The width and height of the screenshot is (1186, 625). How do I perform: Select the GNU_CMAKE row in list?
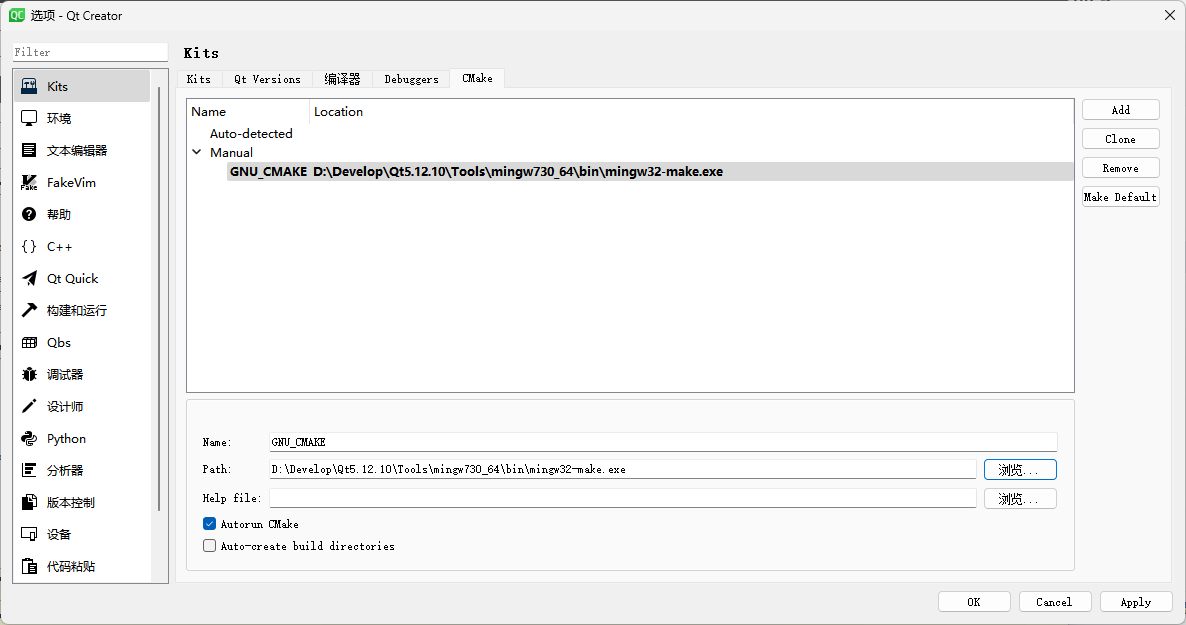pos(650,172)
